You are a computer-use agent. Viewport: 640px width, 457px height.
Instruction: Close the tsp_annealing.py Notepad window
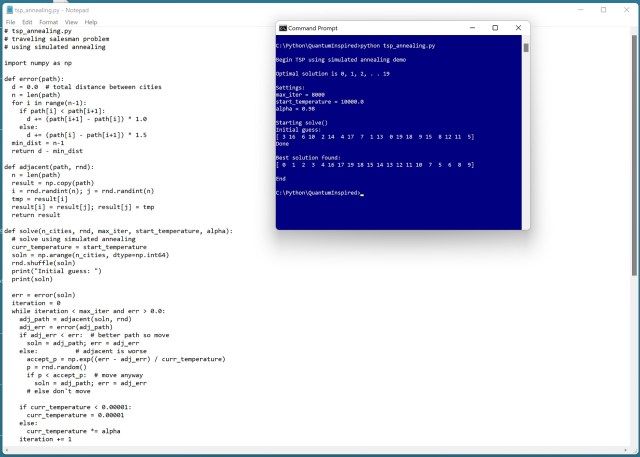point(629,9)
